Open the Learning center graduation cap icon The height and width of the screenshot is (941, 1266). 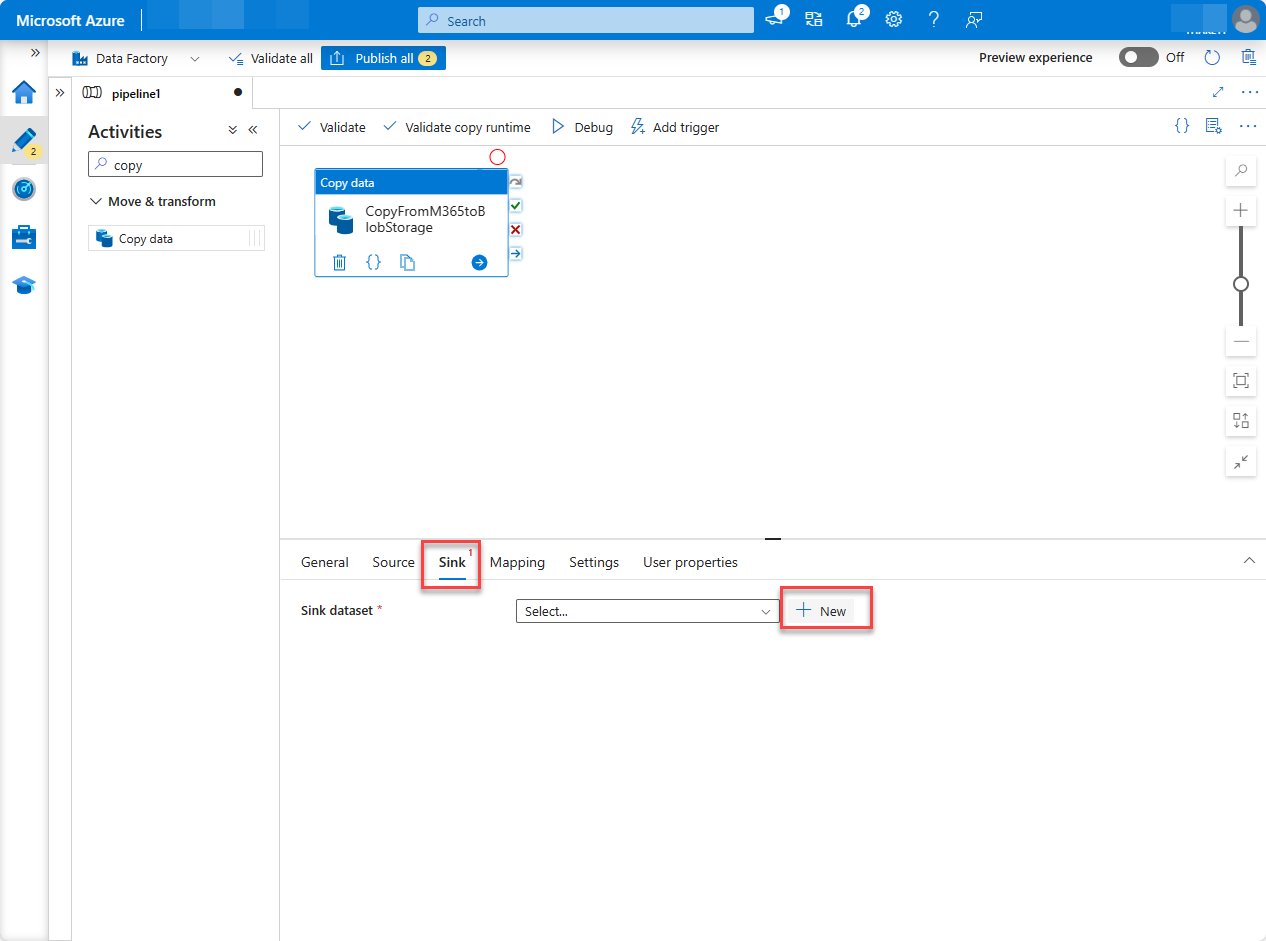pyautogui.click(x=23, y=285)
